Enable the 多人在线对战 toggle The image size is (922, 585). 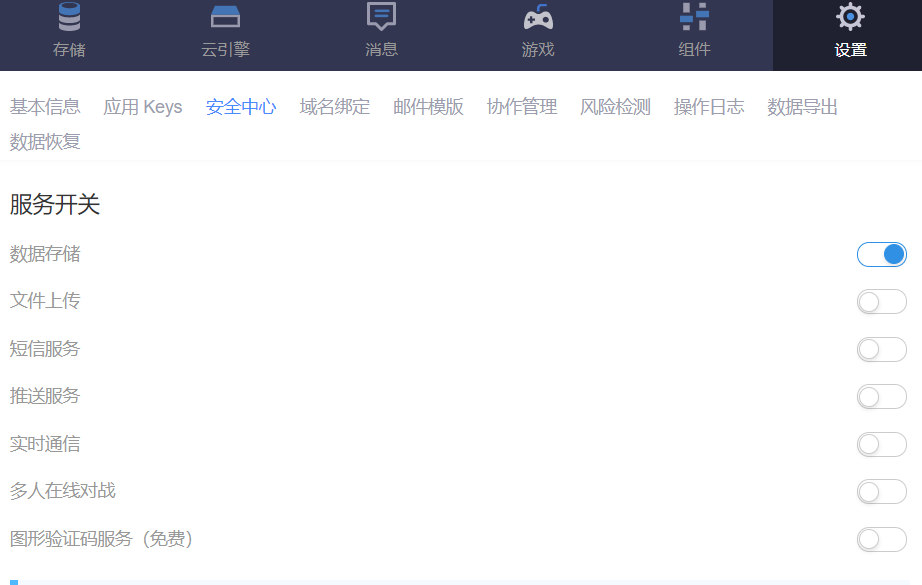[881, 492]
